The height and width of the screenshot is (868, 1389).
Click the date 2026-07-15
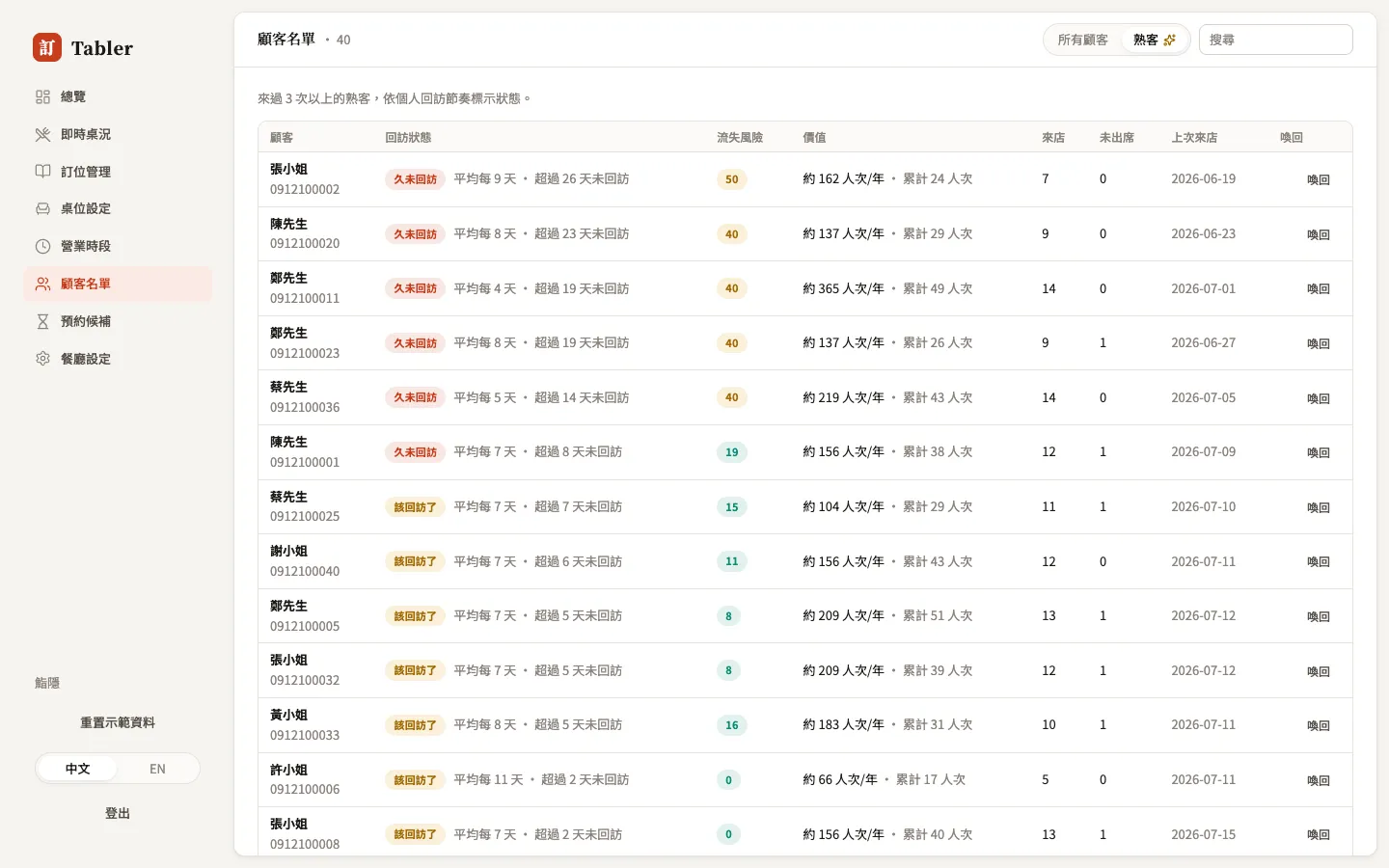[1203, 834]
